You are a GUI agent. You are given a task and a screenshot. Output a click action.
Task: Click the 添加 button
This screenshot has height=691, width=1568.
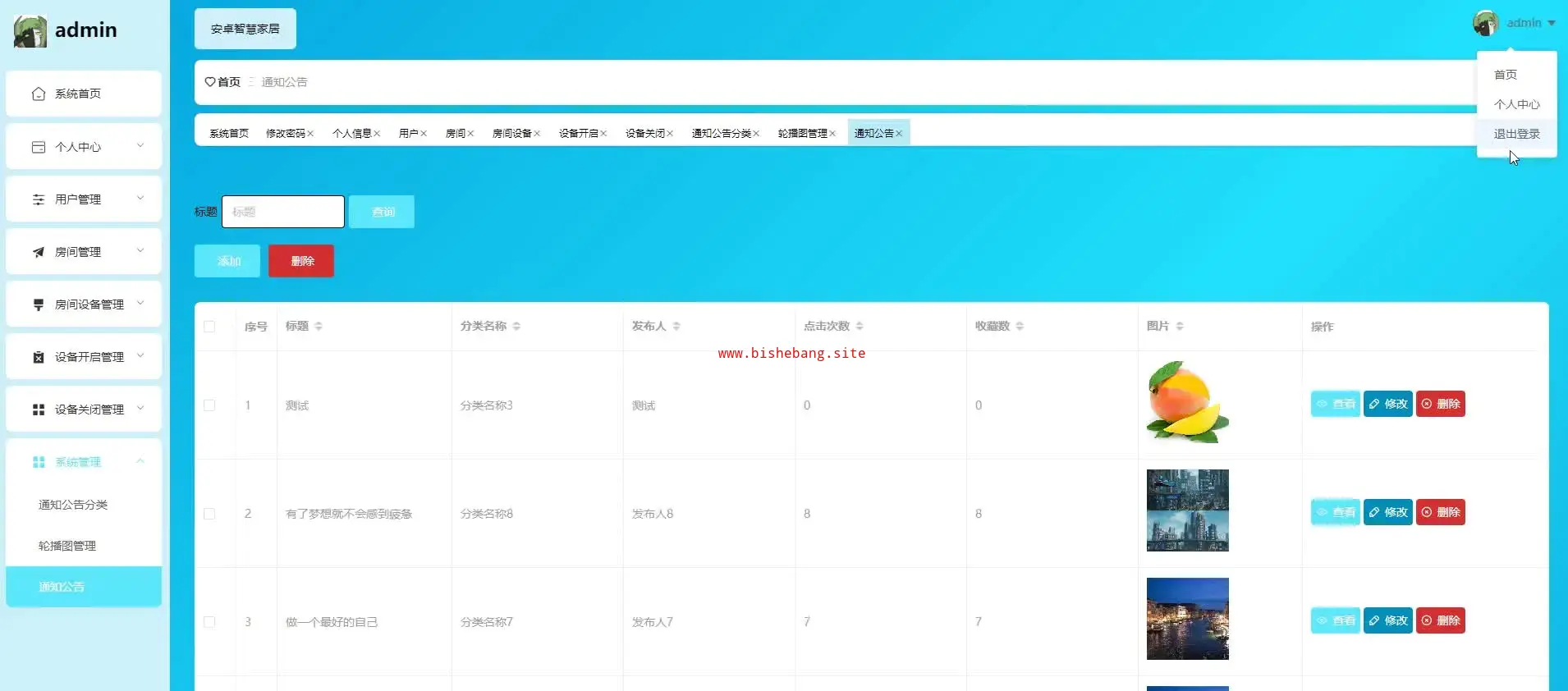[x=227, y=261]
